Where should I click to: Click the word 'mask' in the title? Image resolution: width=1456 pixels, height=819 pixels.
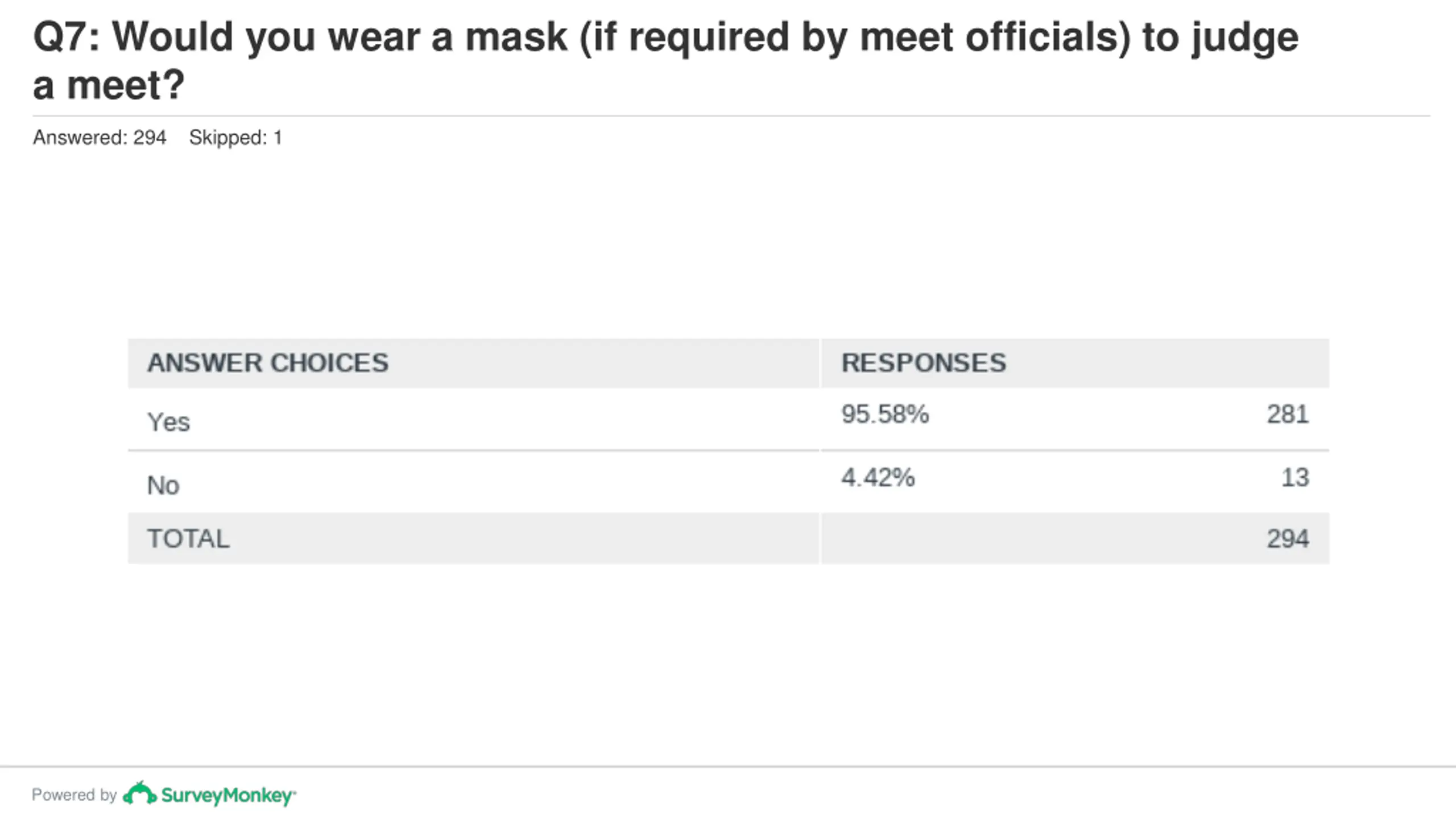[x=516, y=37]
